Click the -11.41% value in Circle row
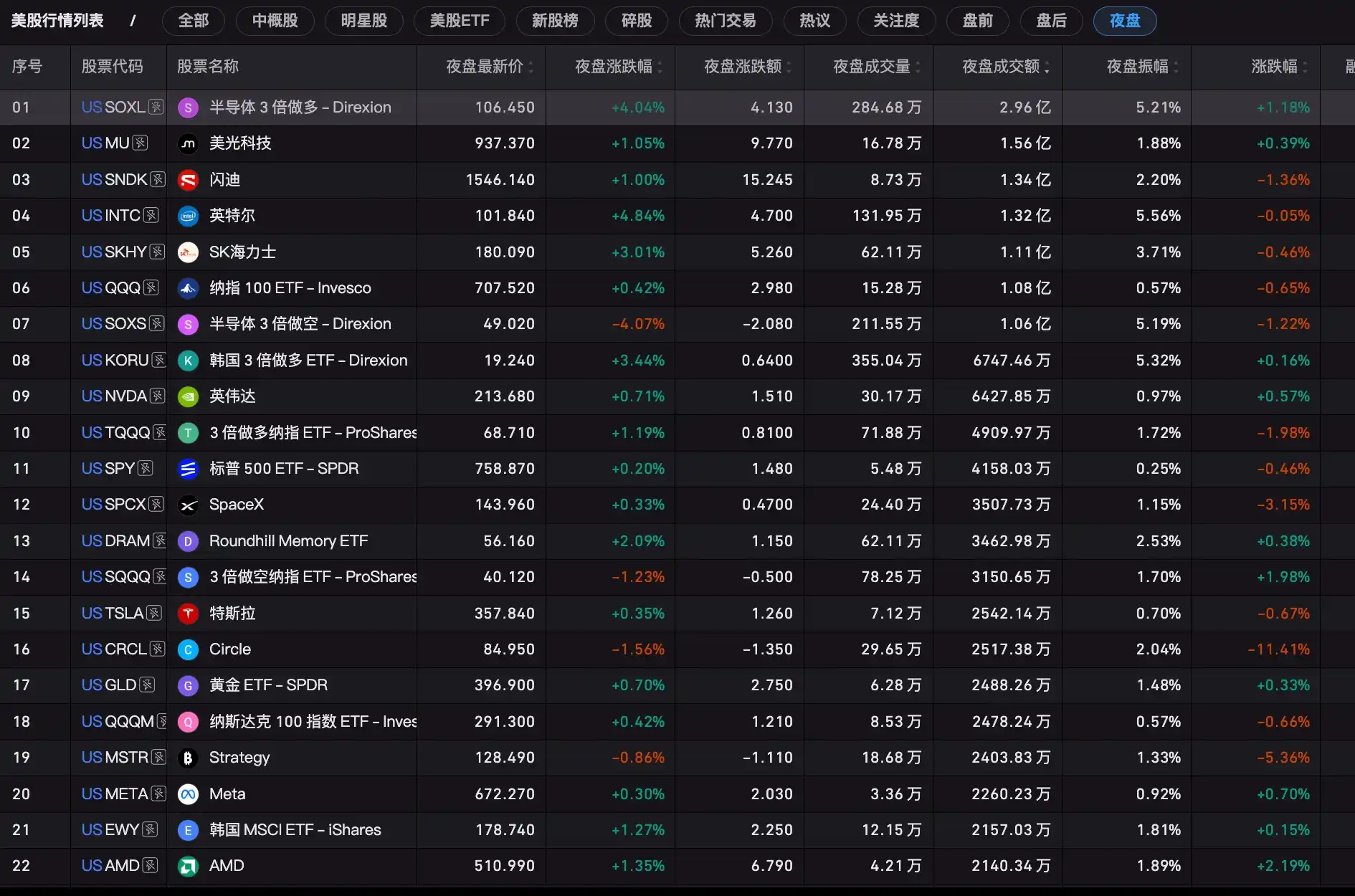The width and height of the screenshot is (1355, 896). coord(1279,649)
